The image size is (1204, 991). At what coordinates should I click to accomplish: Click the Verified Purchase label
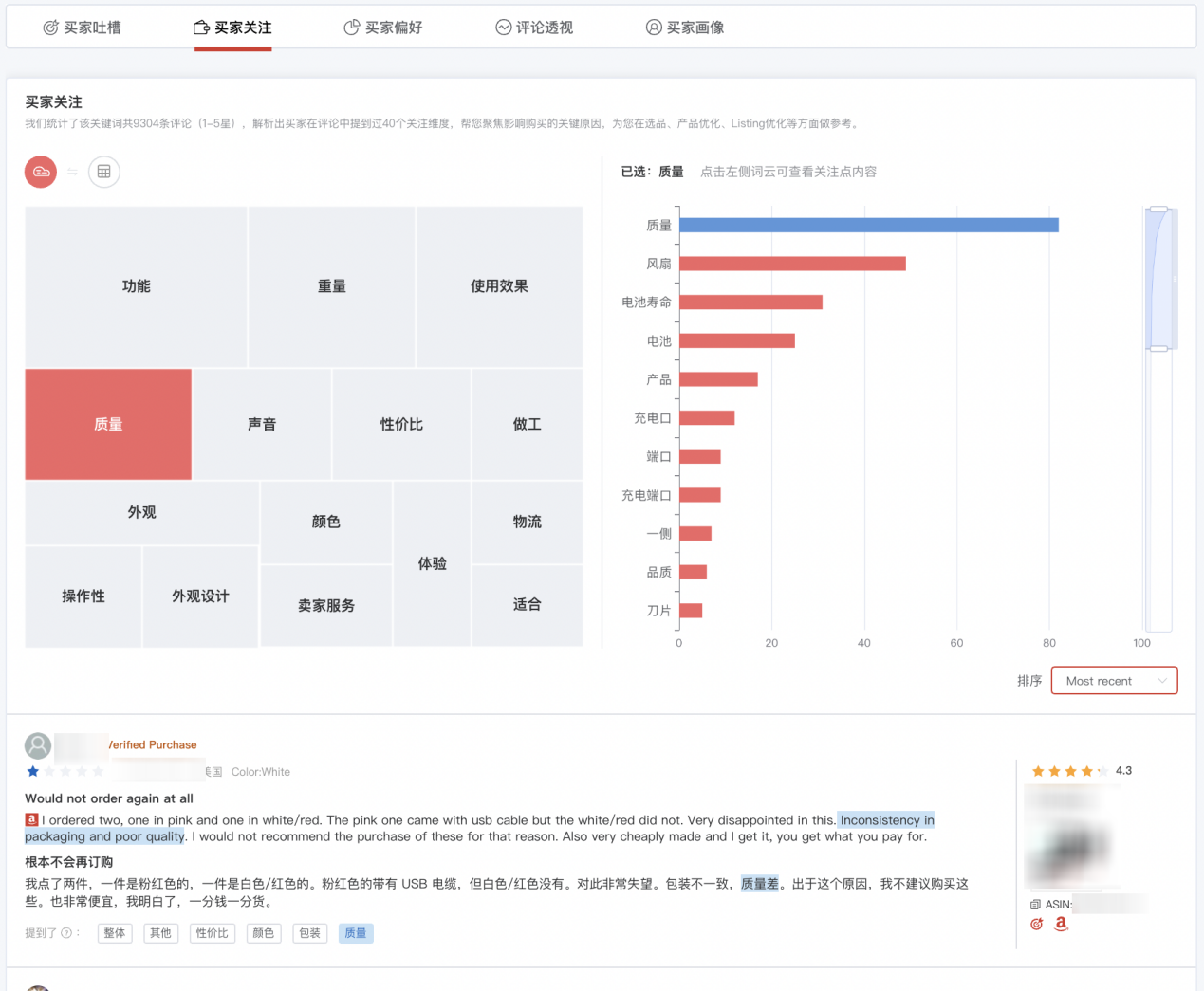click(153, 745)
